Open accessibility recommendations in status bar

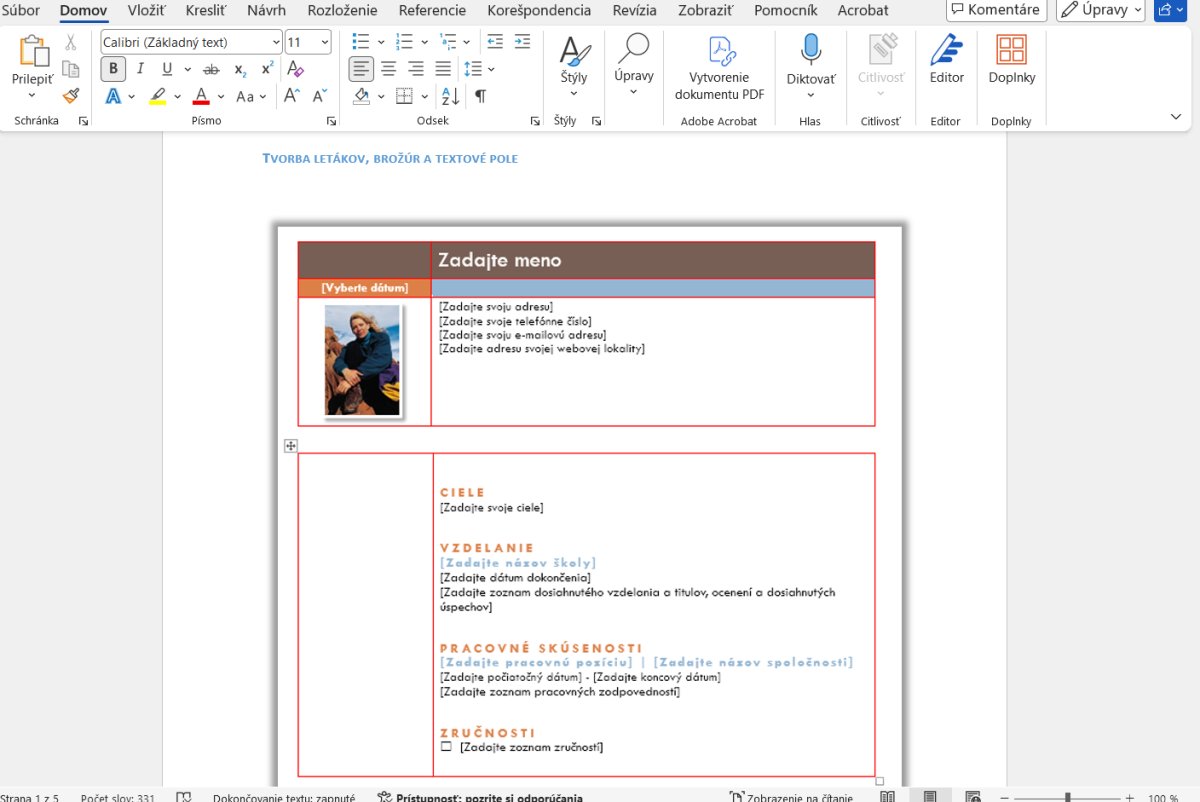click(480, 797)
